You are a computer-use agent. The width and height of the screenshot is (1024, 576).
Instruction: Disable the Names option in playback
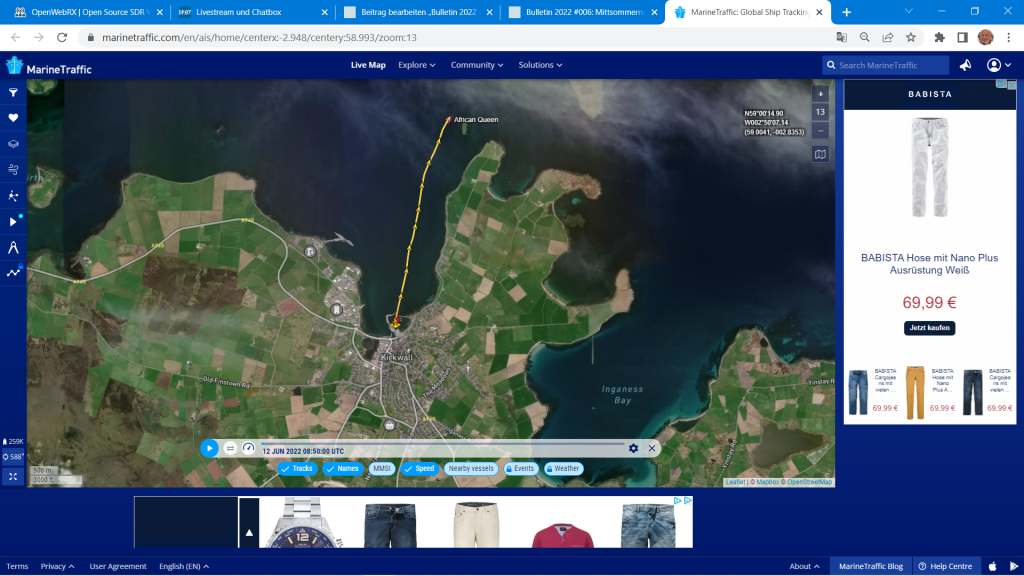(342, 468)
